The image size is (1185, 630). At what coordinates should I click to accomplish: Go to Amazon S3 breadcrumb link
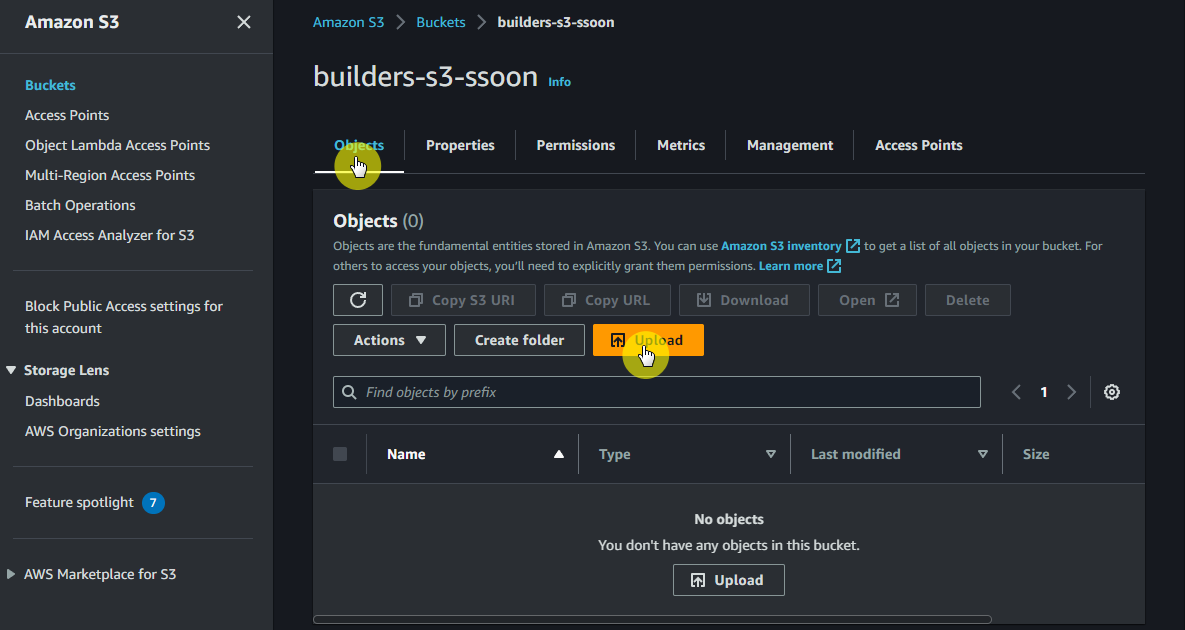pyautogui.click(x=348, y=22)
